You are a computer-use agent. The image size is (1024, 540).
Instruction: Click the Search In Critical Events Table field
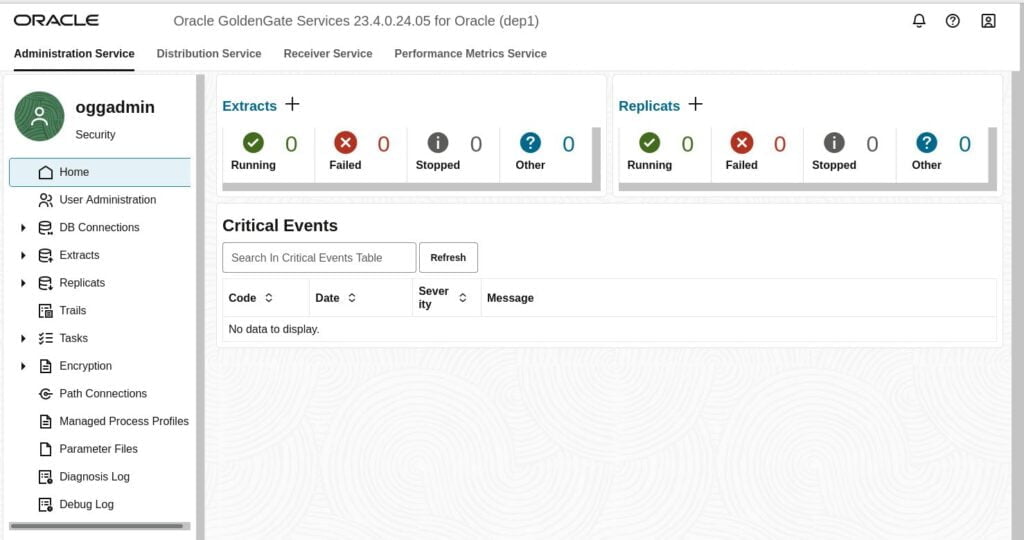[319, 257]
